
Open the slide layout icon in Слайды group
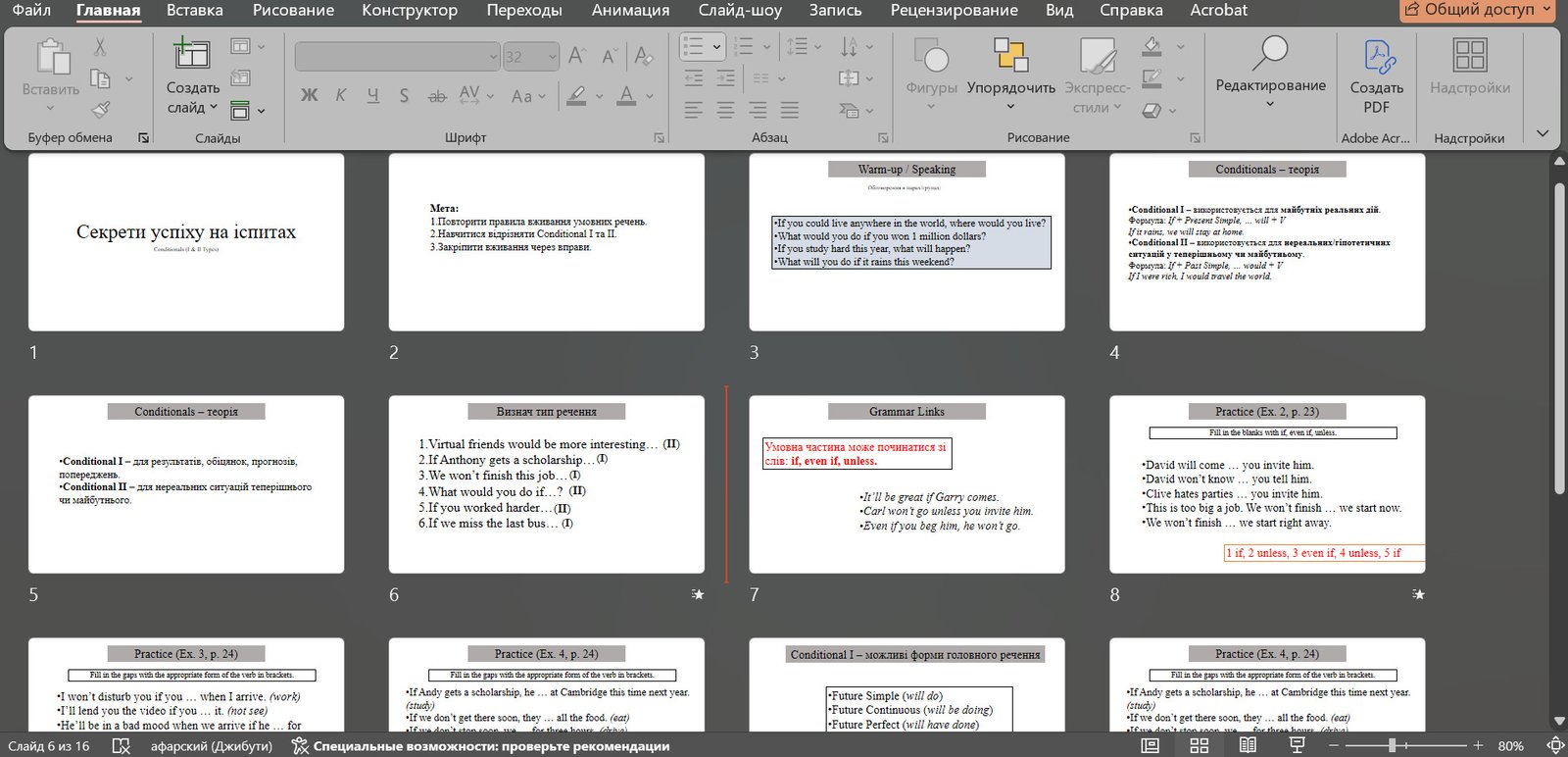click(240, 46)
